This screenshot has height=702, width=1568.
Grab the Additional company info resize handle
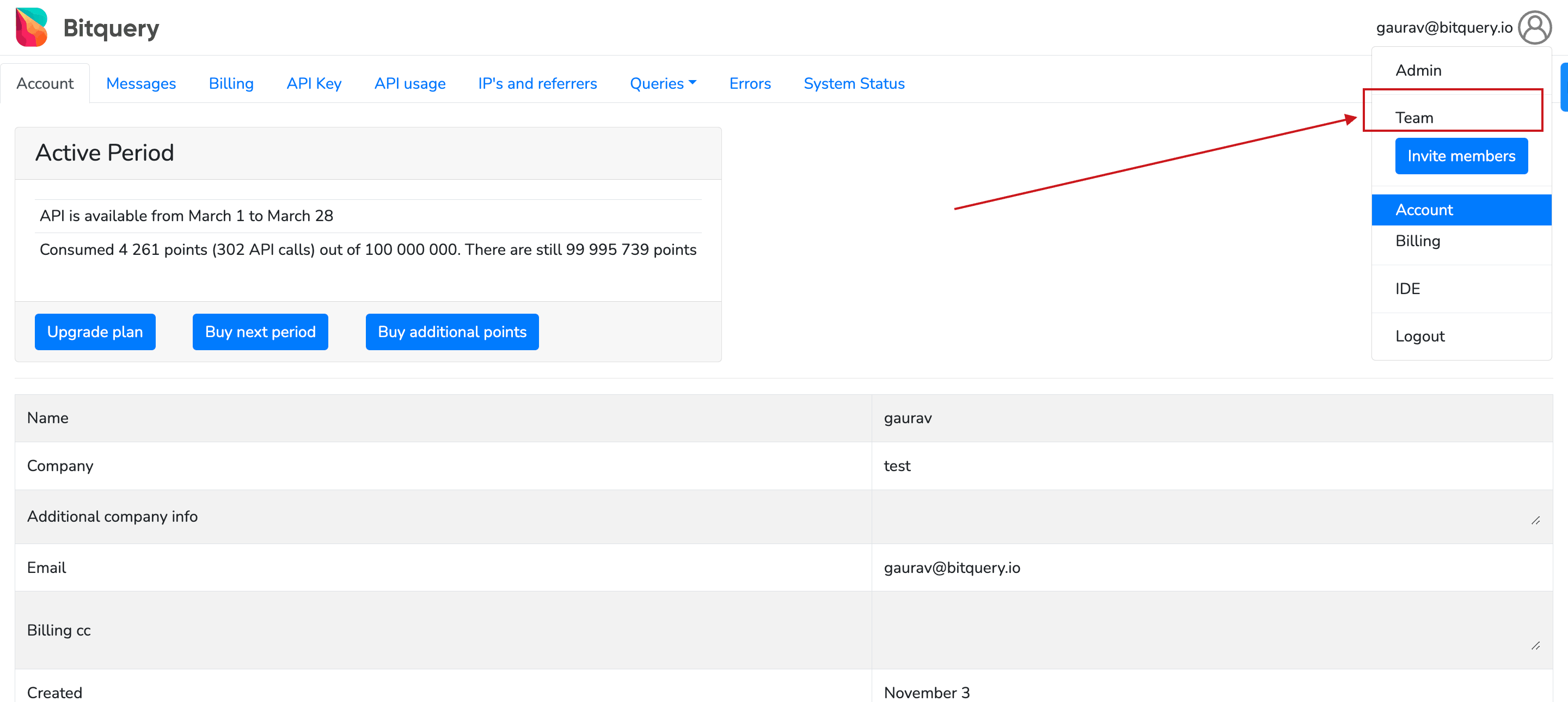[1536, 521]
